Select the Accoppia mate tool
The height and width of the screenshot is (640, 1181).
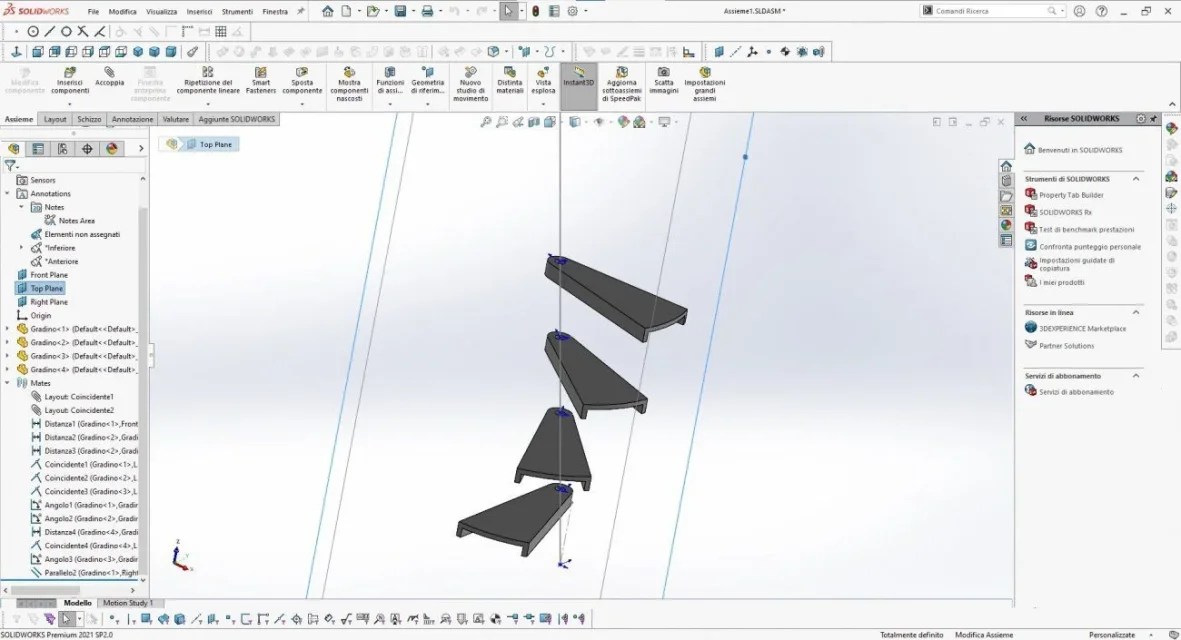pyautogui.click(x=109, y=77)
